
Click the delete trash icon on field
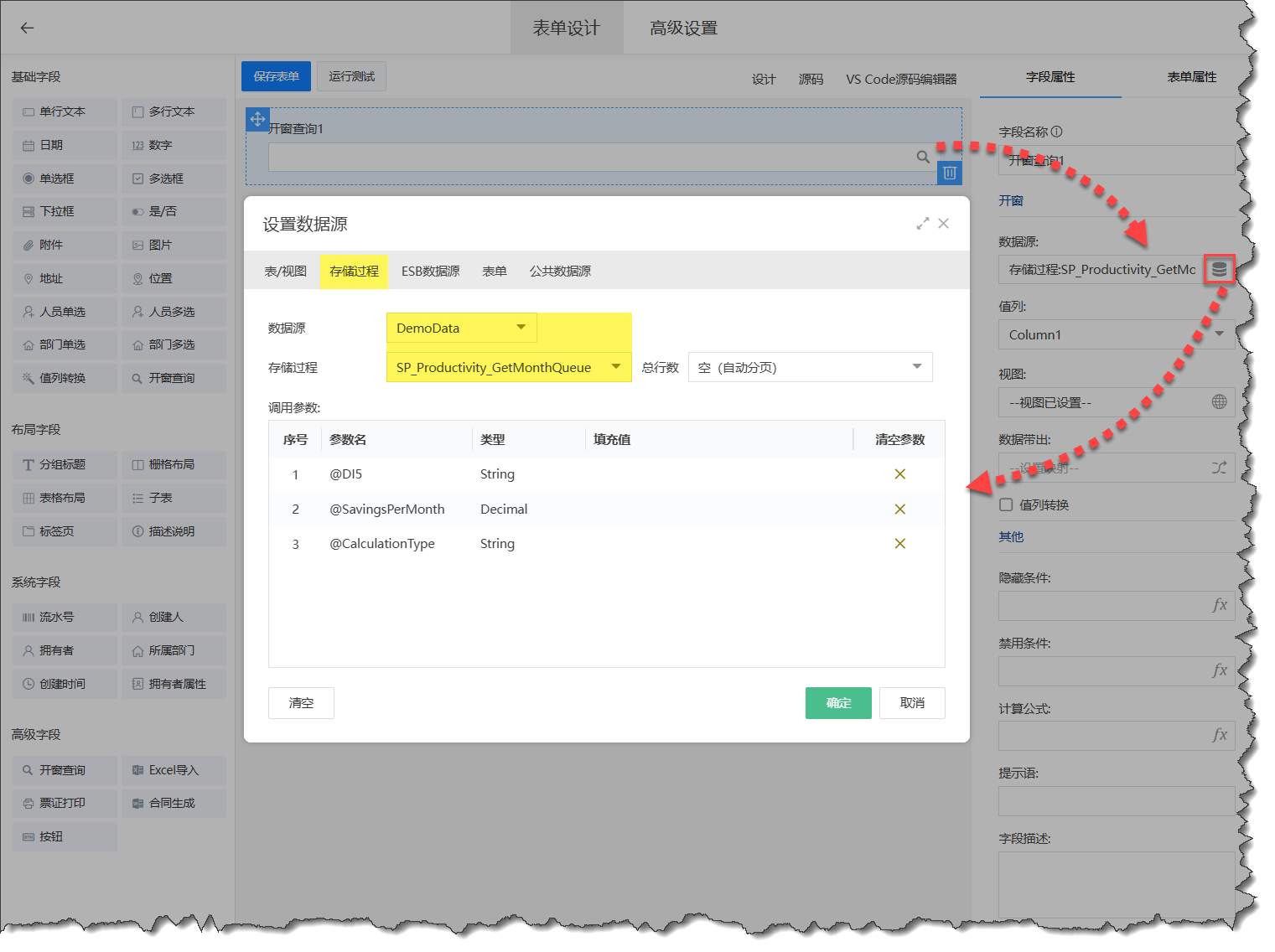point(949,173)
